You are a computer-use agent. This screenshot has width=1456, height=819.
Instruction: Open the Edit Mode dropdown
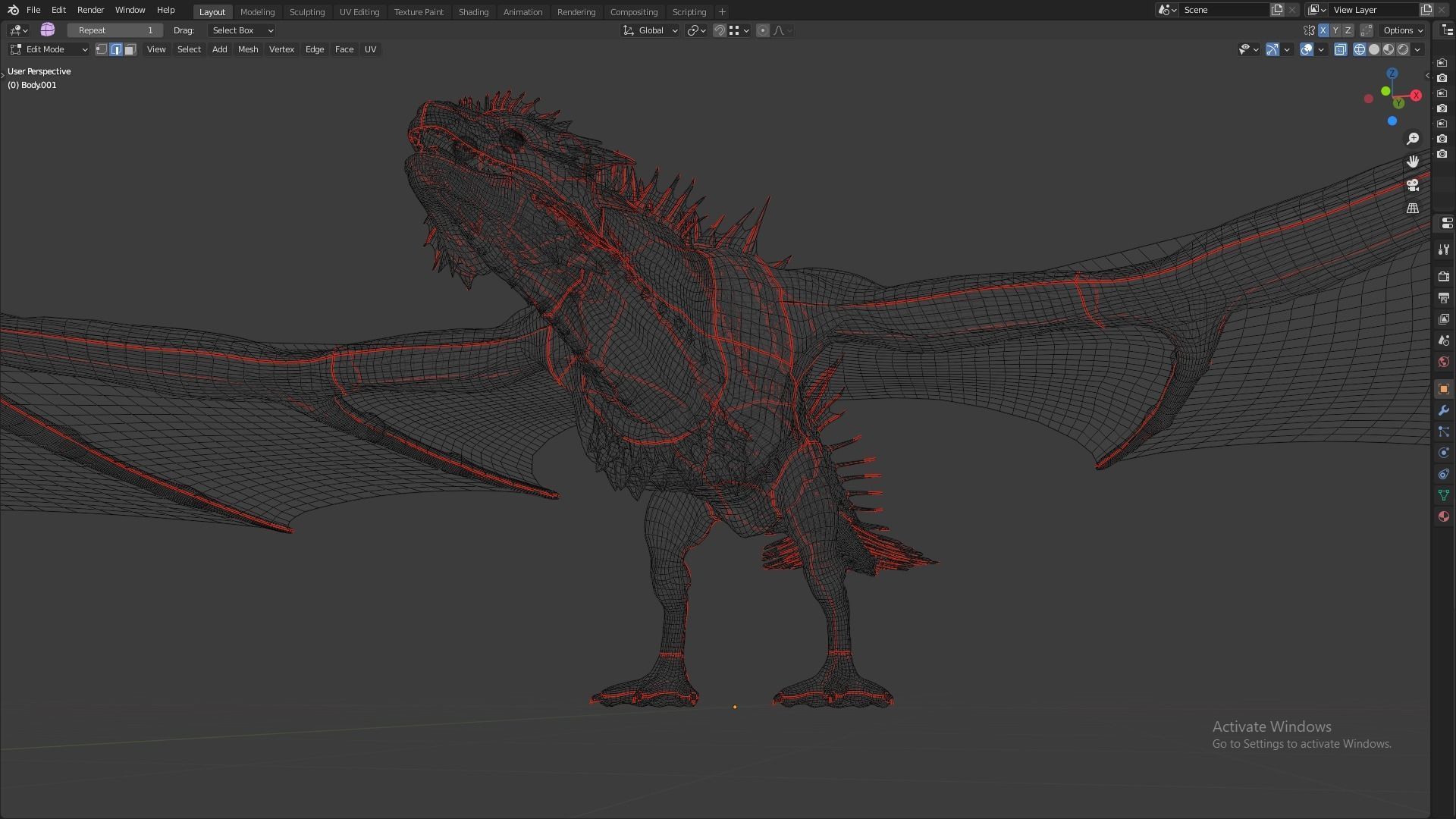tap(49, 49)
